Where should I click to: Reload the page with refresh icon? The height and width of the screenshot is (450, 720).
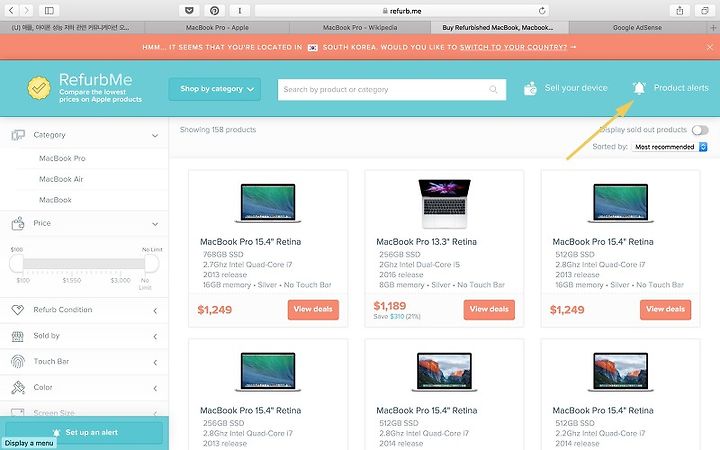click(542, 11)
